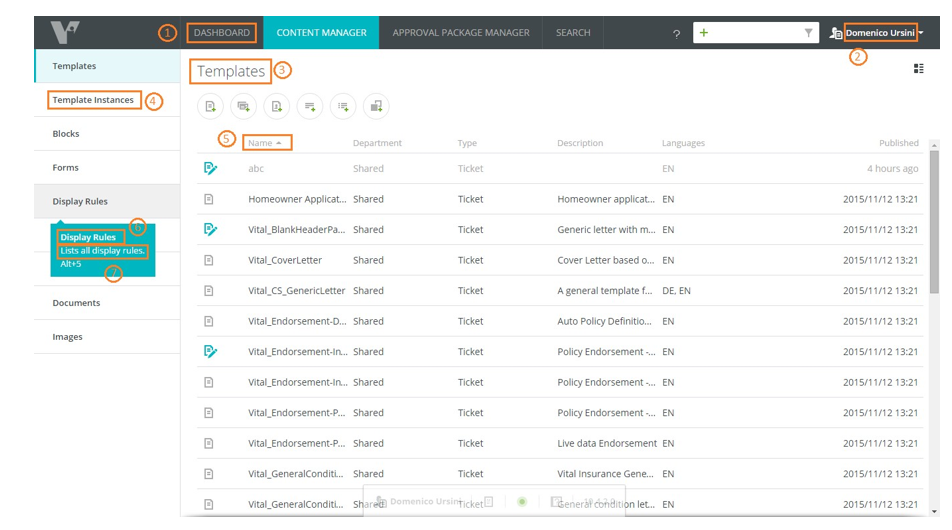
Task: Click document icon for Vital_CoverLetter row
Action: pos(209,260)
